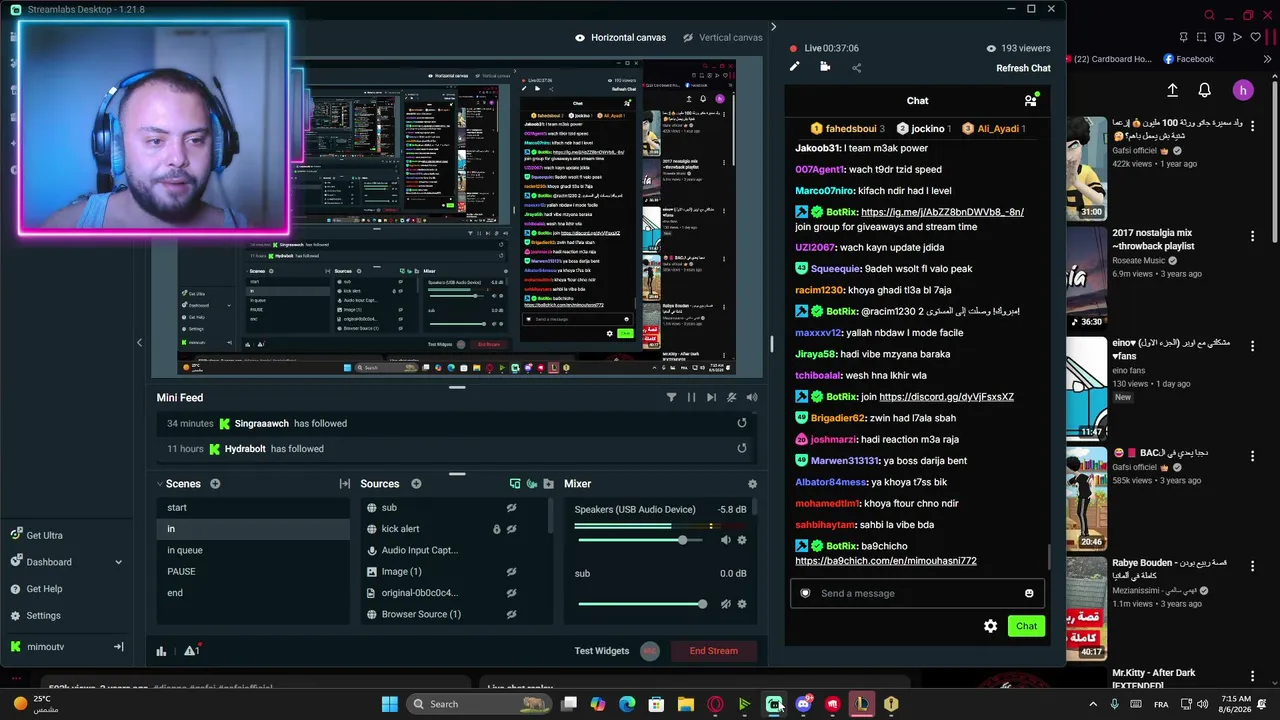The width and height of the screenshot is (1280, 720).
Task: Send the chat message with Chat button
Action: [1026, 626]
